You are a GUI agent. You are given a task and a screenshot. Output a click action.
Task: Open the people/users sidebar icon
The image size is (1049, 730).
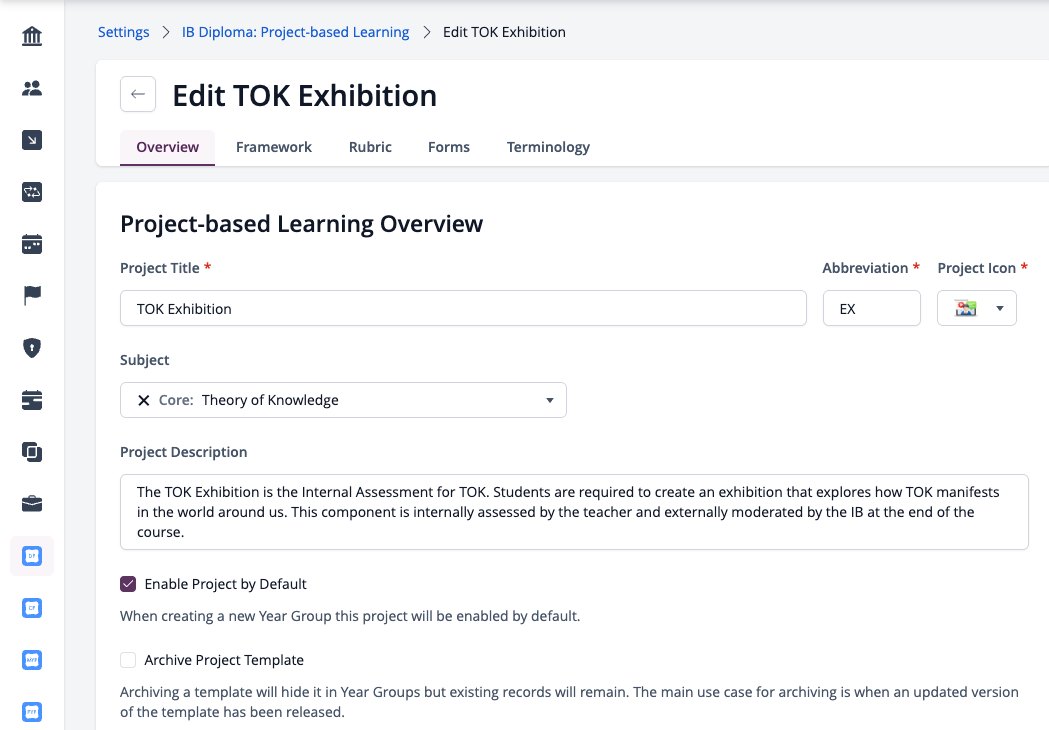point(31,88)
